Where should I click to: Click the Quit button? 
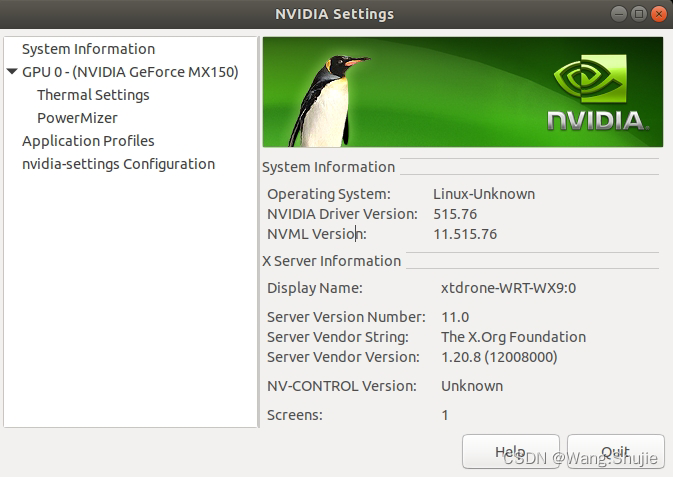(615, 452)
